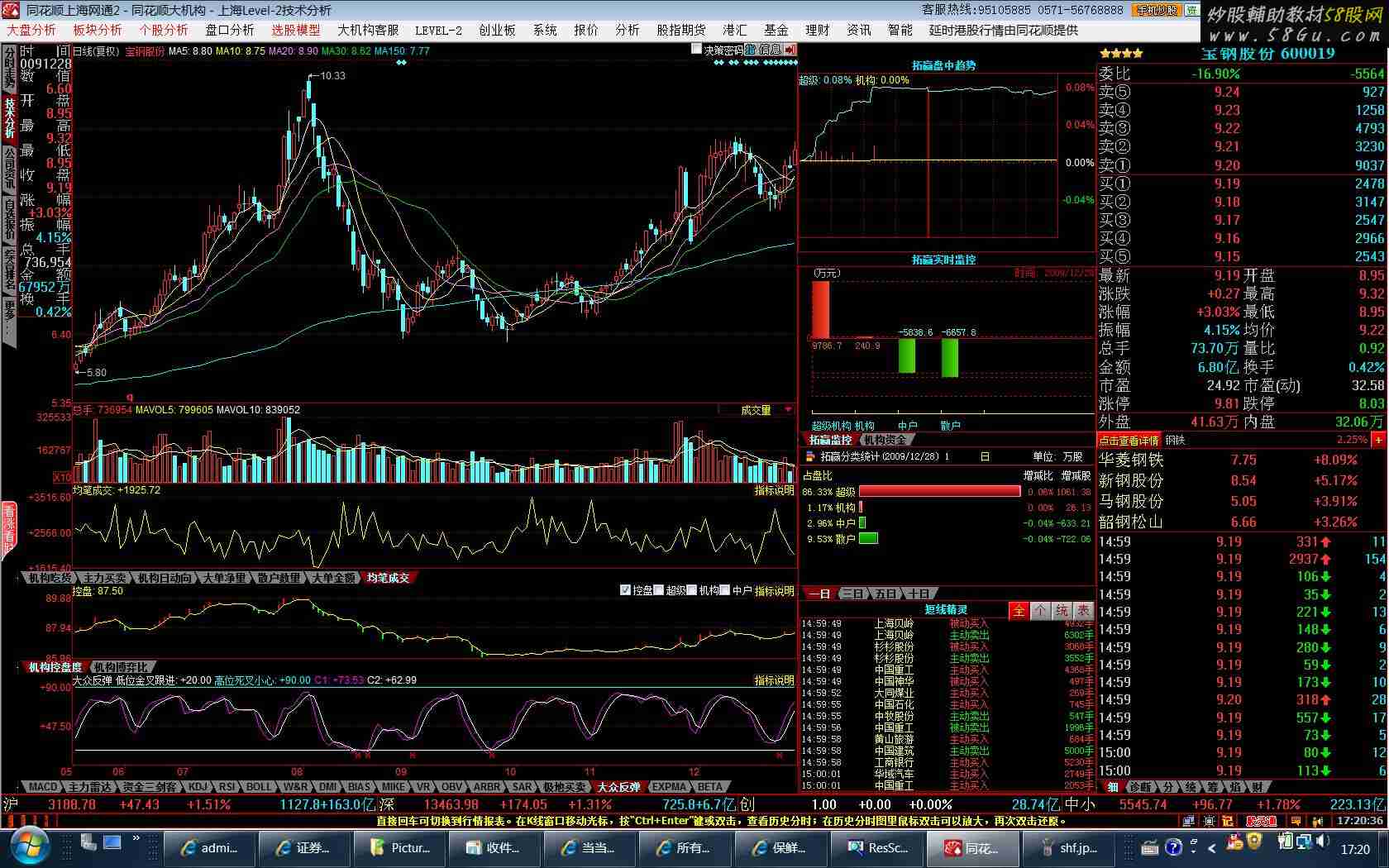This screenshot has height=868, width=1389.
Task: Open the 成交量 dropdown arrow
Action: click(788, 410)
